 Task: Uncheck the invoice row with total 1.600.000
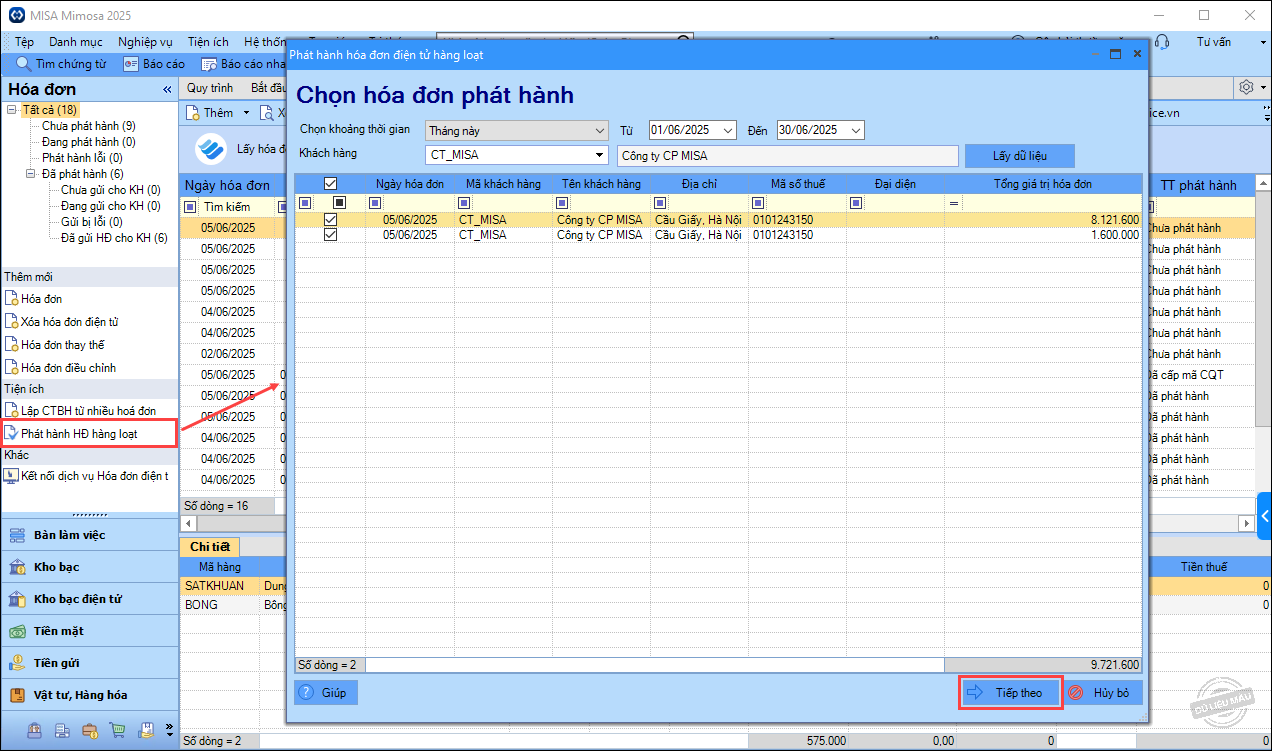pyautogui.click(x=330, y=235)
